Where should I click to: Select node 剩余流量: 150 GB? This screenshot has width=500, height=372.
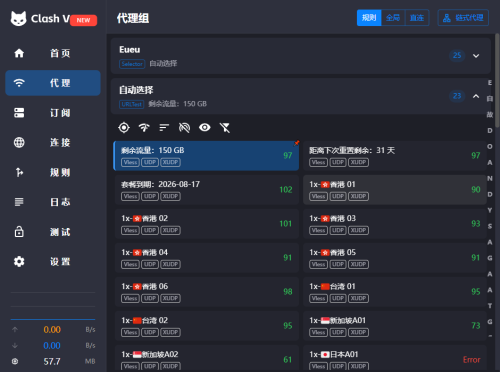pos(206,156)
